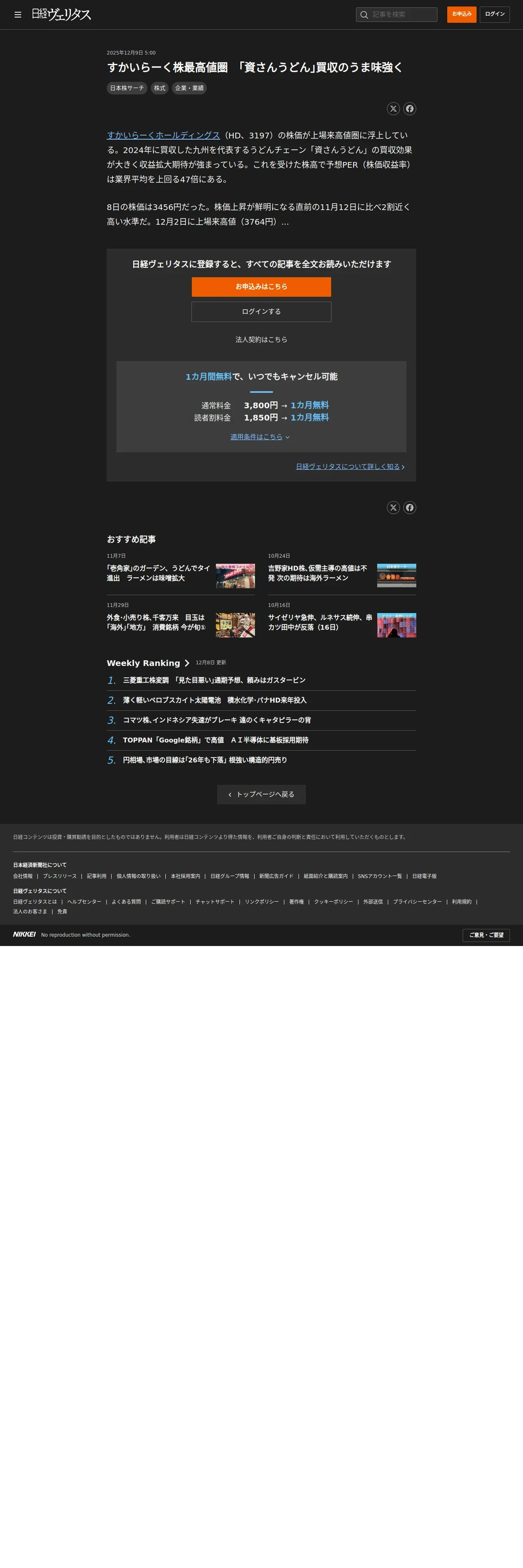523x1568 pixels.
Task: Open footer 日経ヴェリタスとは link
Action: coord(35,902)
